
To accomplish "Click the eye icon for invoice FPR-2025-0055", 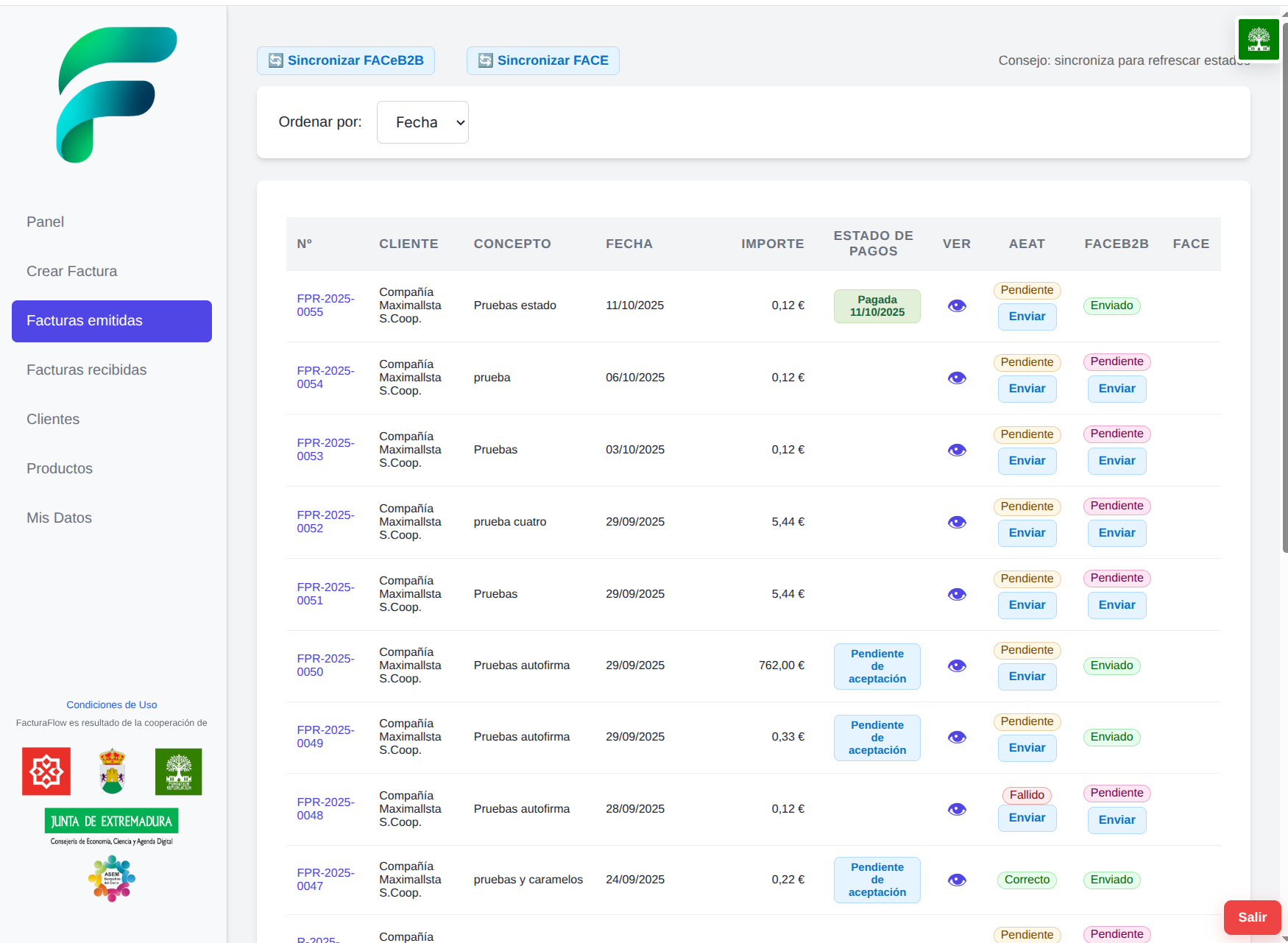I will pos(957,306).
